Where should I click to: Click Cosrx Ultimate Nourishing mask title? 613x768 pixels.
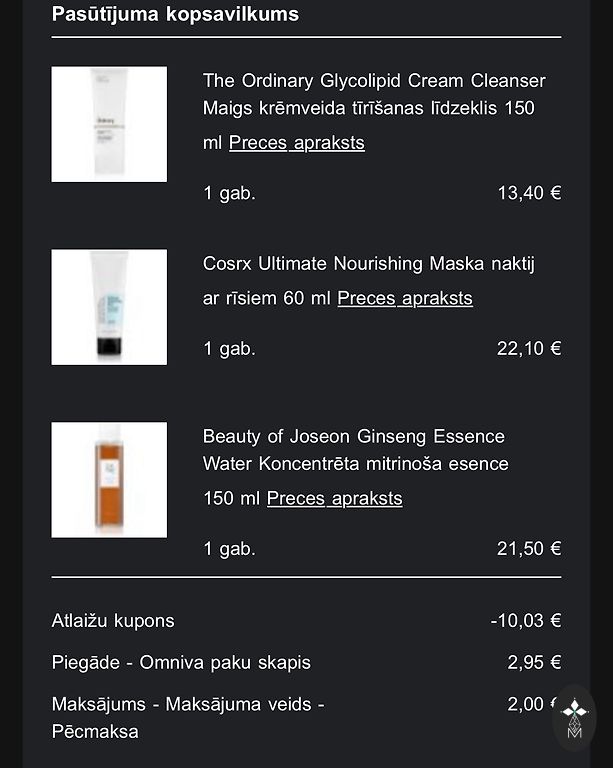coord(368,264)
